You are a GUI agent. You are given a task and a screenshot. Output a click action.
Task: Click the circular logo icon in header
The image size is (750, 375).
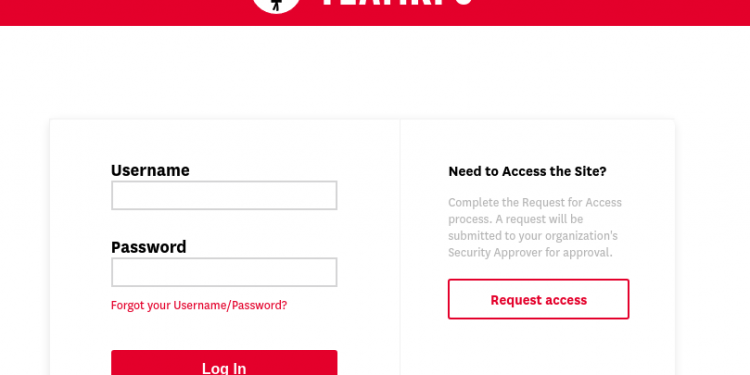[276, 6]
